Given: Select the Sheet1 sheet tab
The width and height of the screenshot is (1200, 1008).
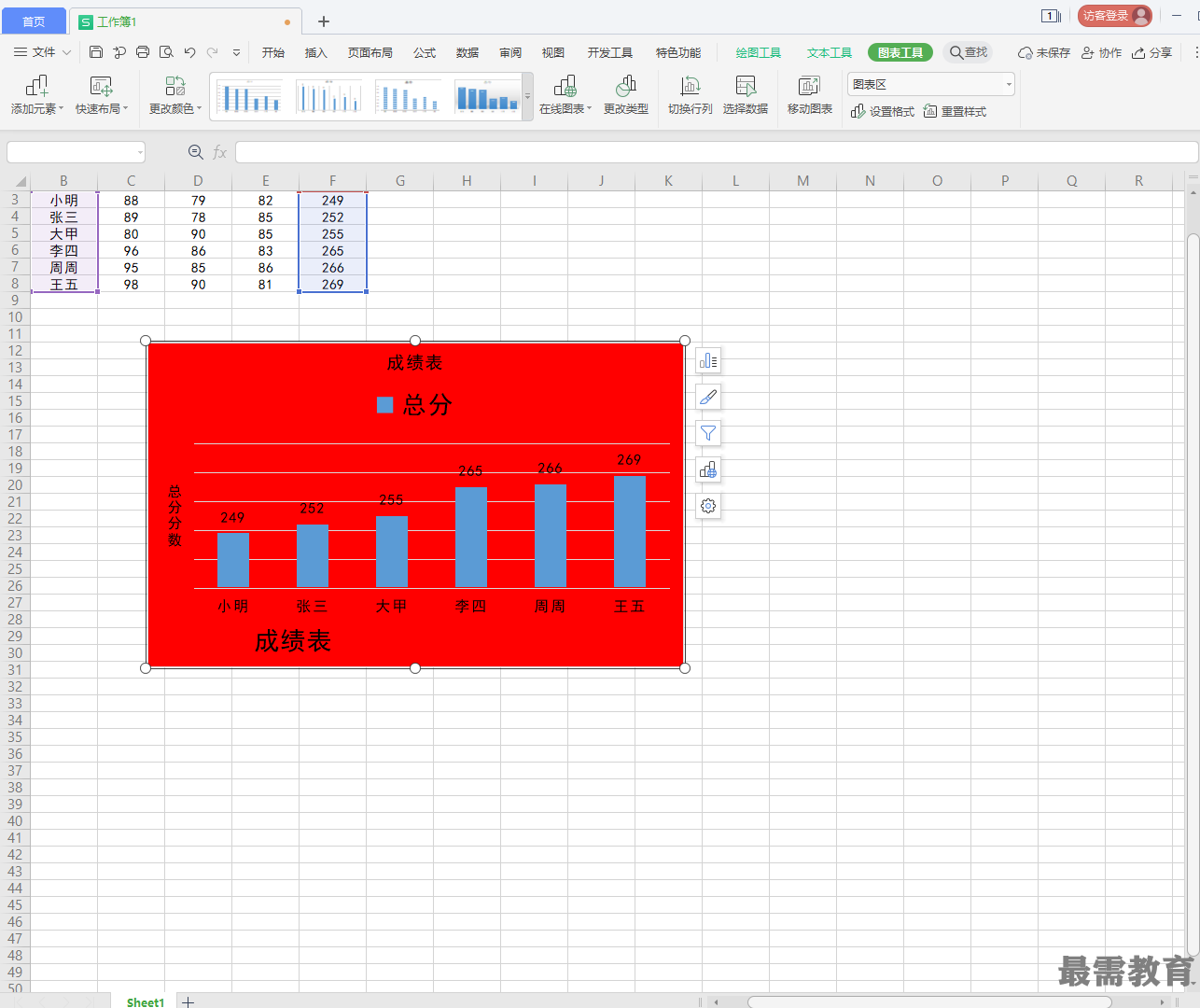Looking at the screenshot, I should click(x=145, y=1001).
